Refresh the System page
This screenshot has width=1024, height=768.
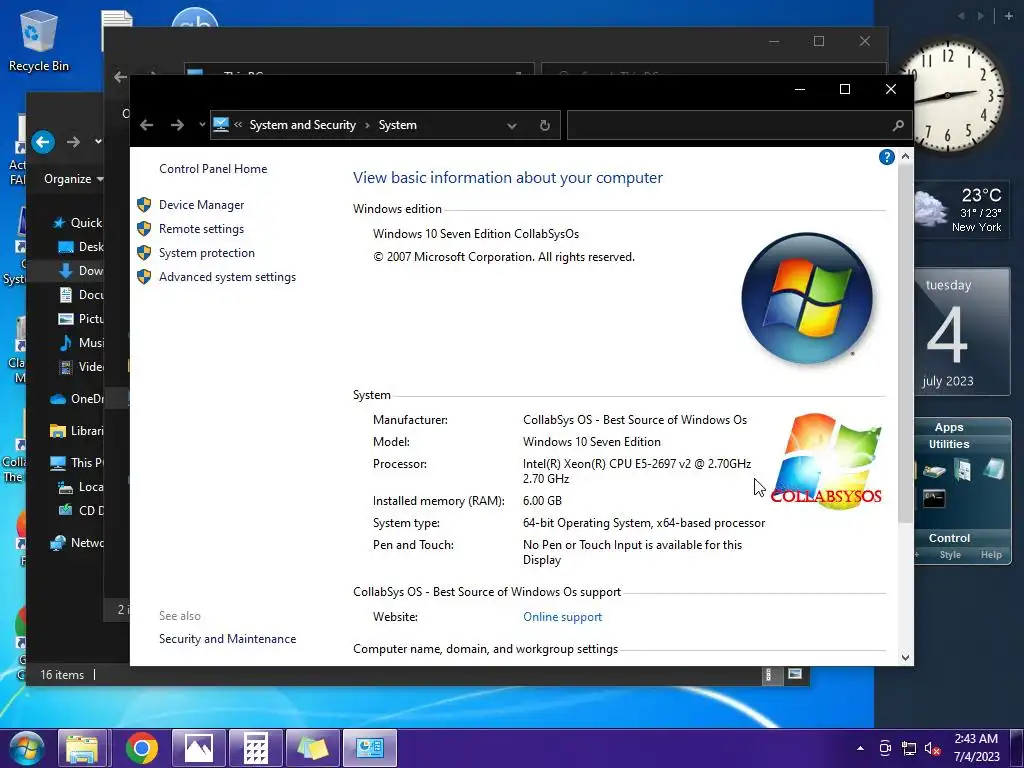[x=545, y=125]
